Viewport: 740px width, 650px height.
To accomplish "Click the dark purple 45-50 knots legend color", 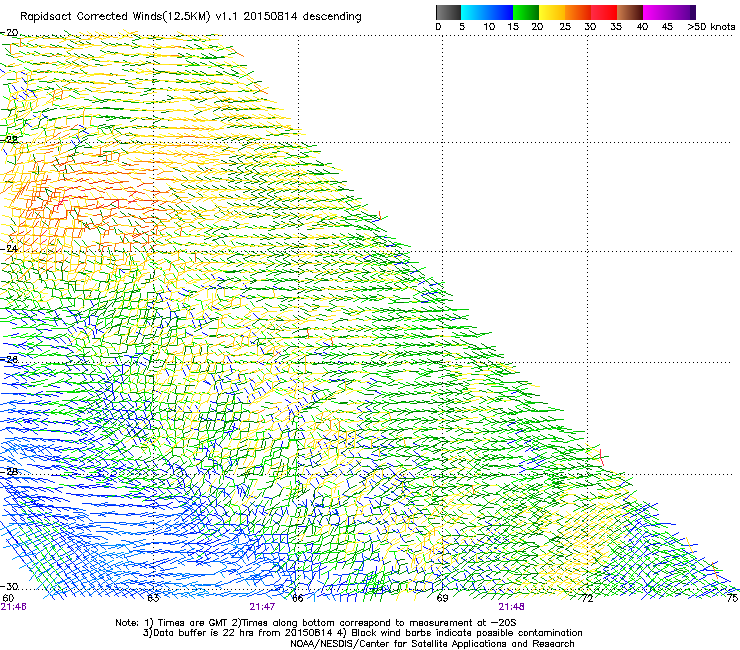I will 682,12.
